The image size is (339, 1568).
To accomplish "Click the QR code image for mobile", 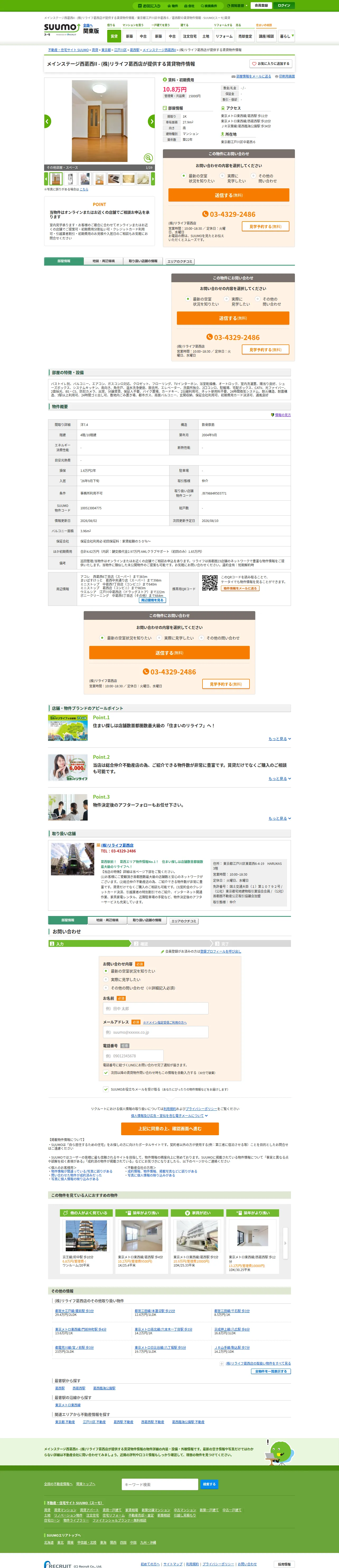I will click(210, 583).
